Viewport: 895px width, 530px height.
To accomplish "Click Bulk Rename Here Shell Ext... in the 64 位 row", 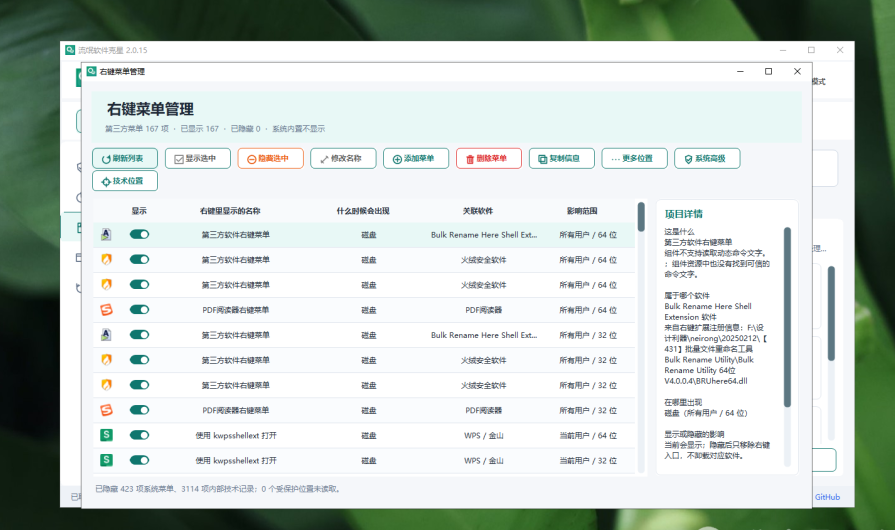I will coord(484,234).
